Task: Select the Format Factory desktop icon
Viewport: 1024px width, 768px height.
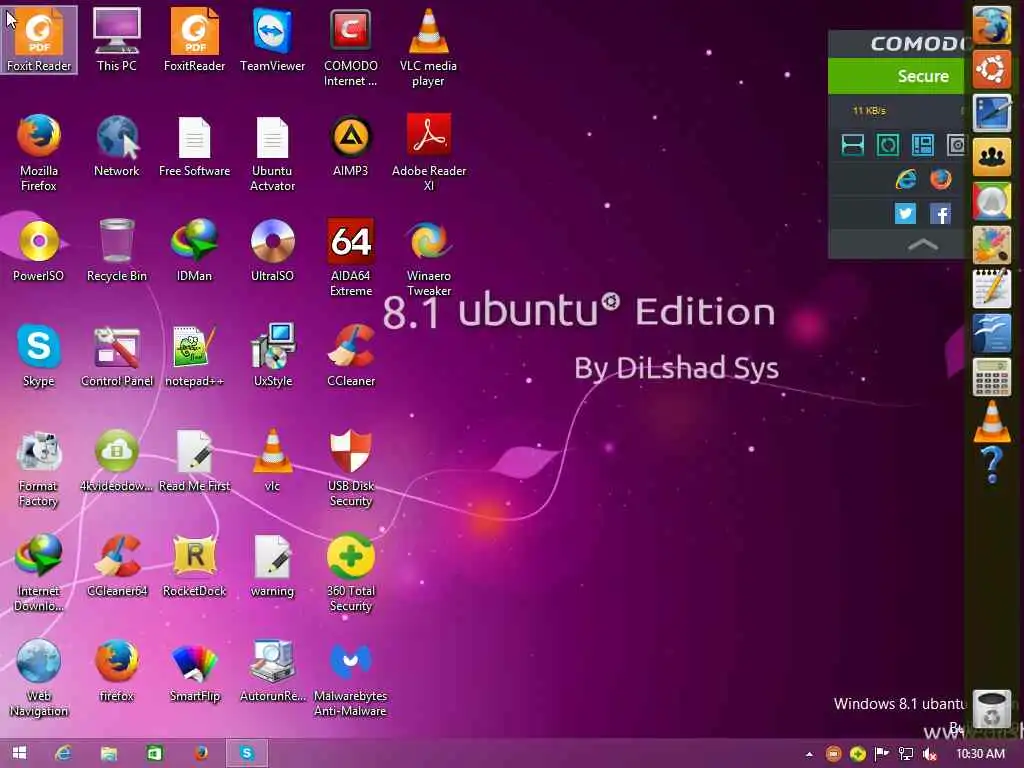Action: pyautogui.click(x=39, y=468)
